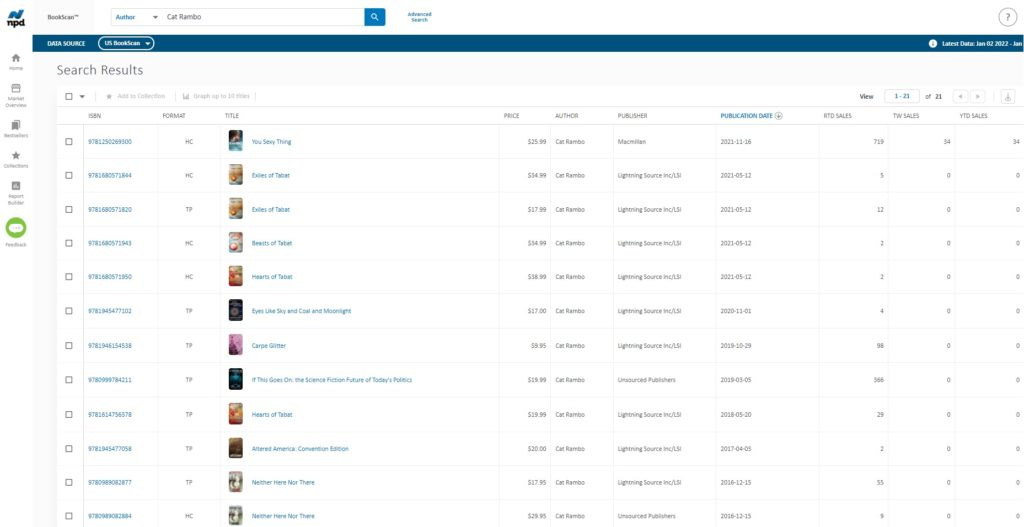Screen dimensions: 1024x527
Task: Check the box for ISBN 9781680571950
Action: coord(69,277)
